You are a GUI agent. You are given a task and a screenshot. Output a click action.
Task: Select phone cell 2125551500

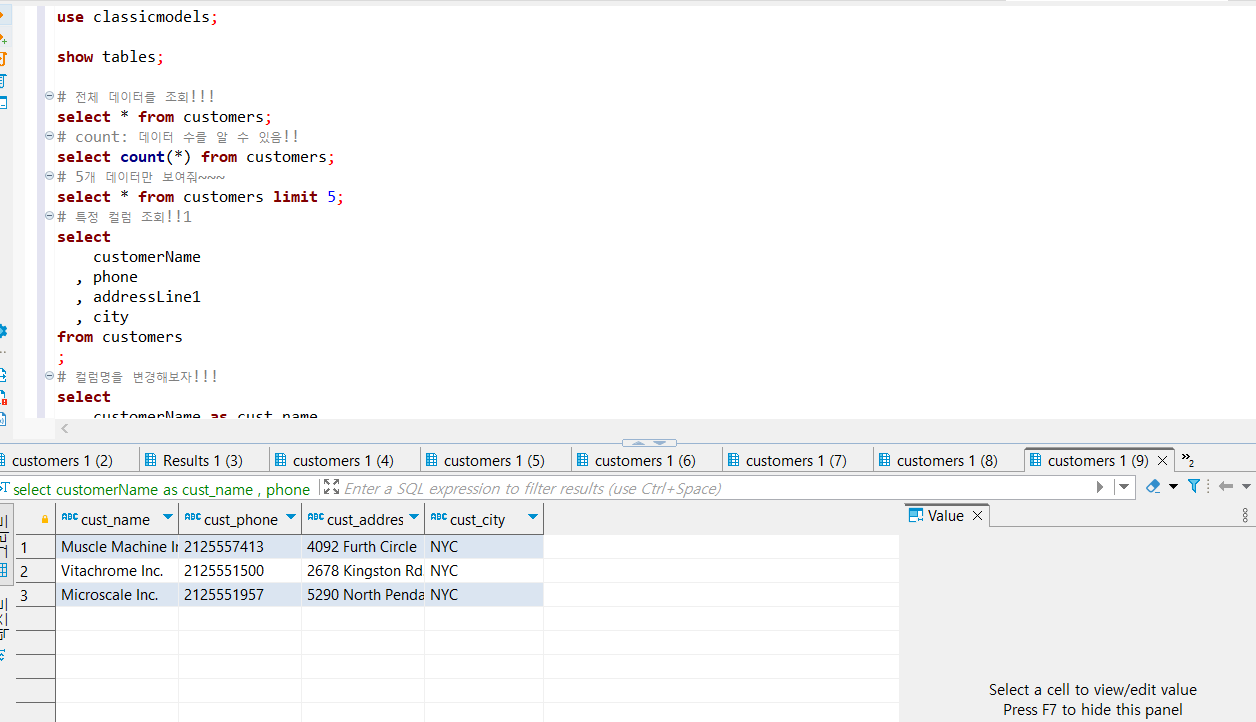[x=240, y=571]
